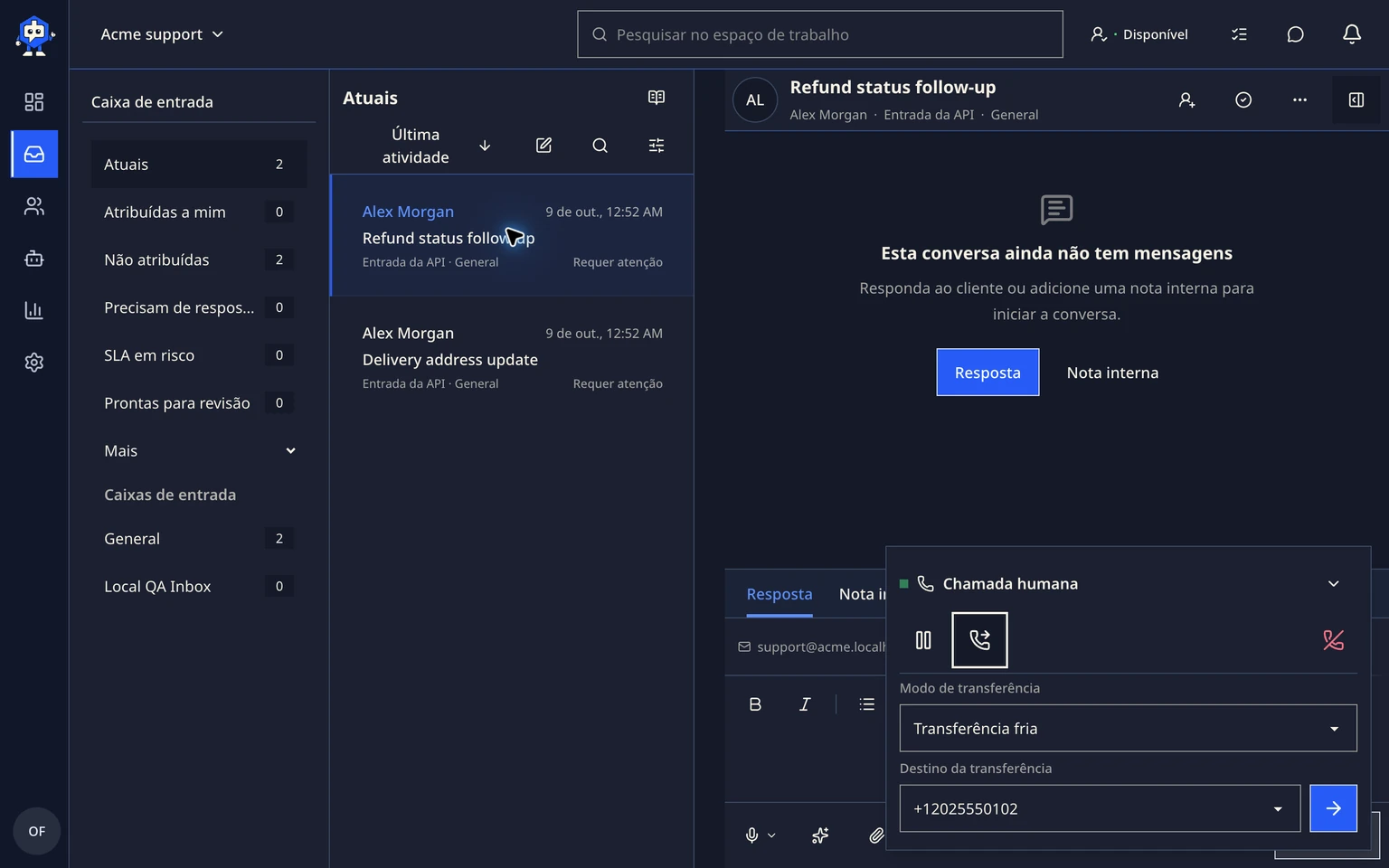1389x868 pixels.
Task: Open the reports chart icon in sidebar
Action: tap(33, 310)
